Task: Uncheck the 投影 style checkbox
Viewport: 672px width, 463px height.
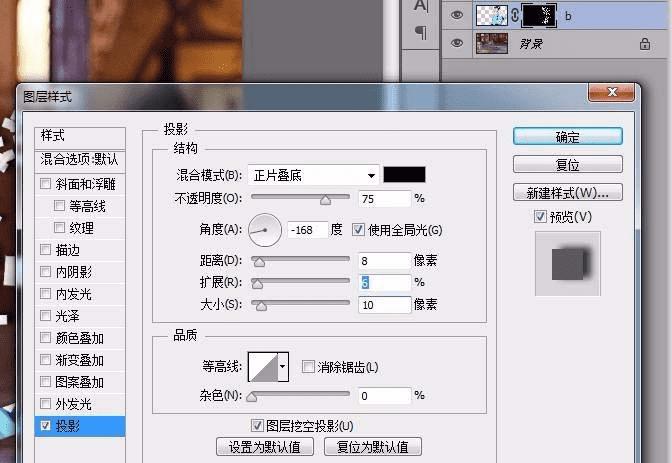Action: (x=45, y=425)
